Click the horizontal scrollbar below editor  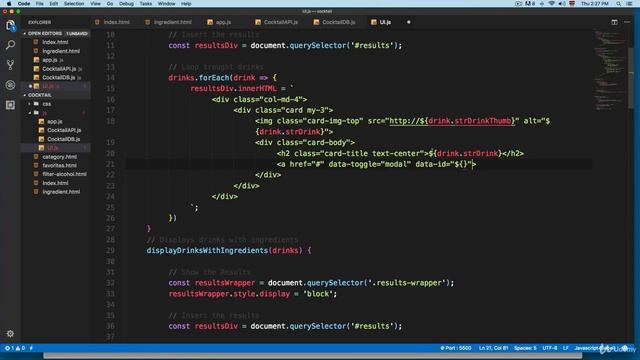[313, 356]
